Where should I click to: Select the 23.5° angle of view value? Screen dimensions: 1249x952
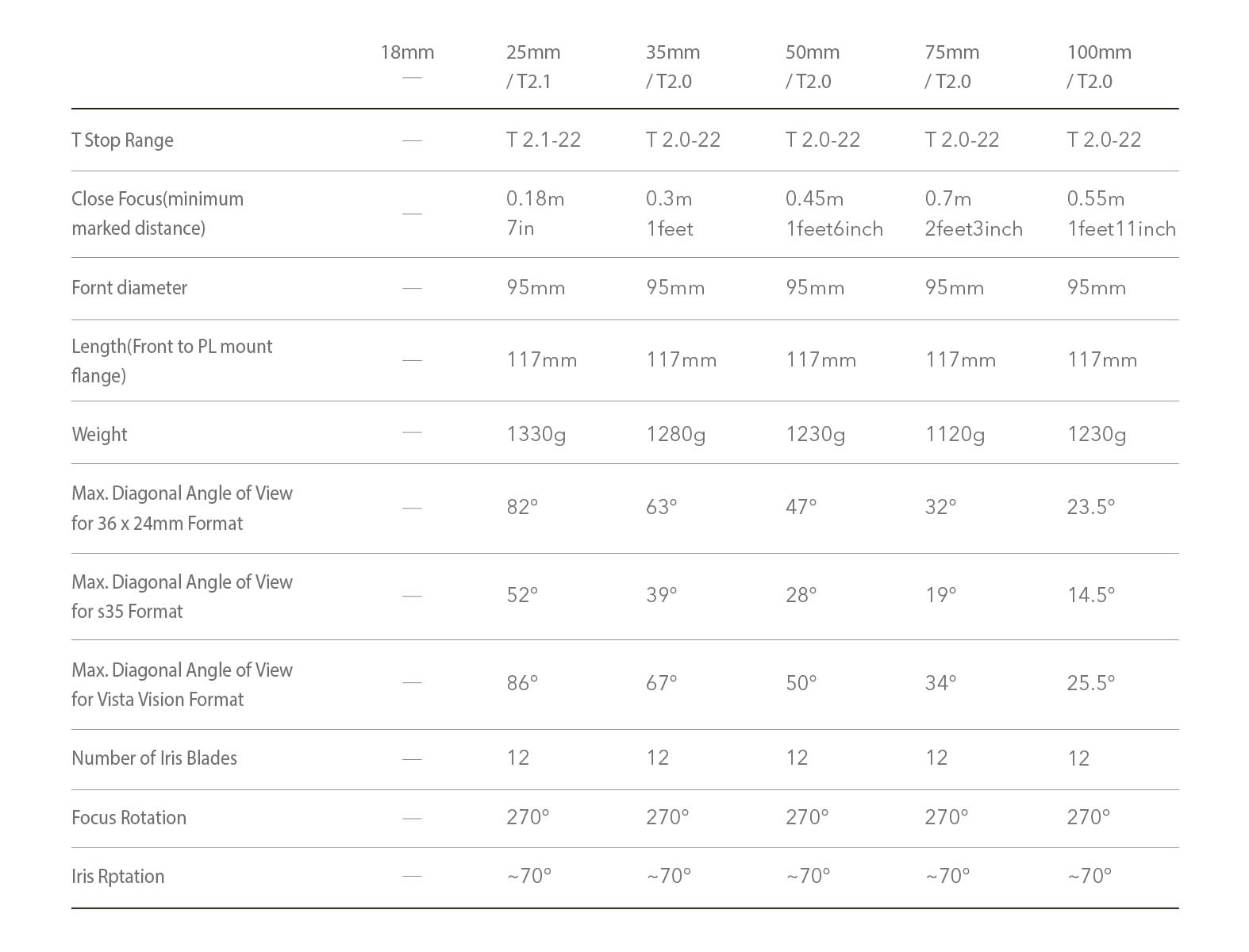pos(1091,507)
